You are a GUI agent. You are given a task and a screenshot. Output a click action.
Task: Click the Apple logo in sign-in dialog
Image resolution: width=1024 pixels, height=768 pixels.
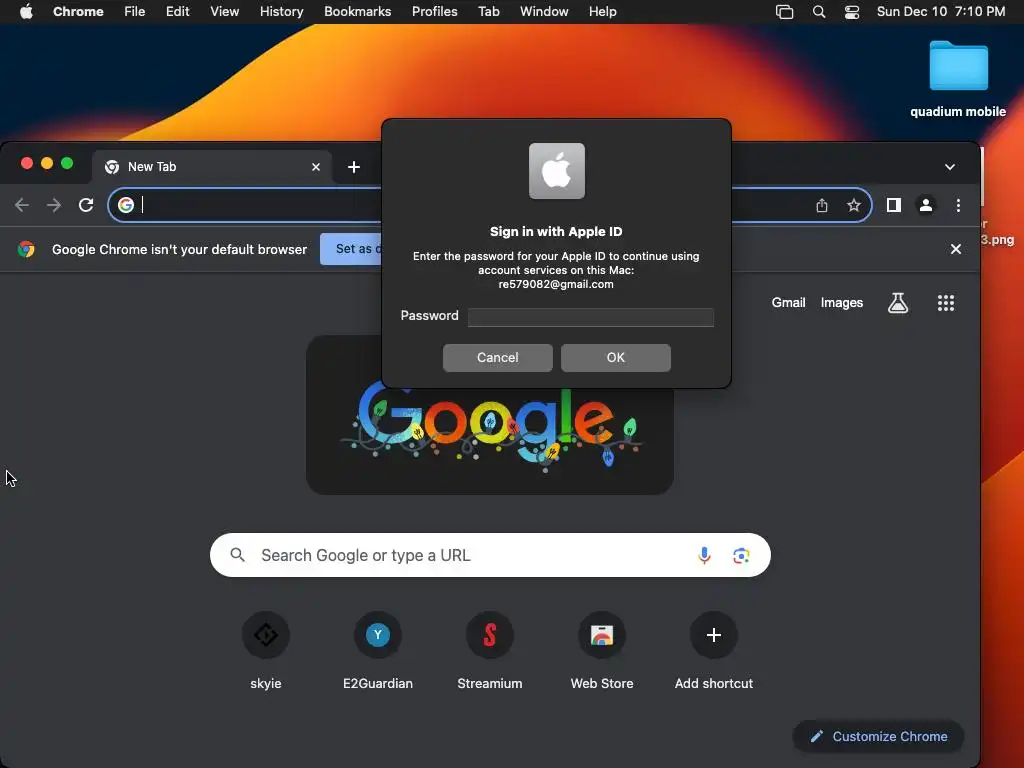[x=556, y=171]
